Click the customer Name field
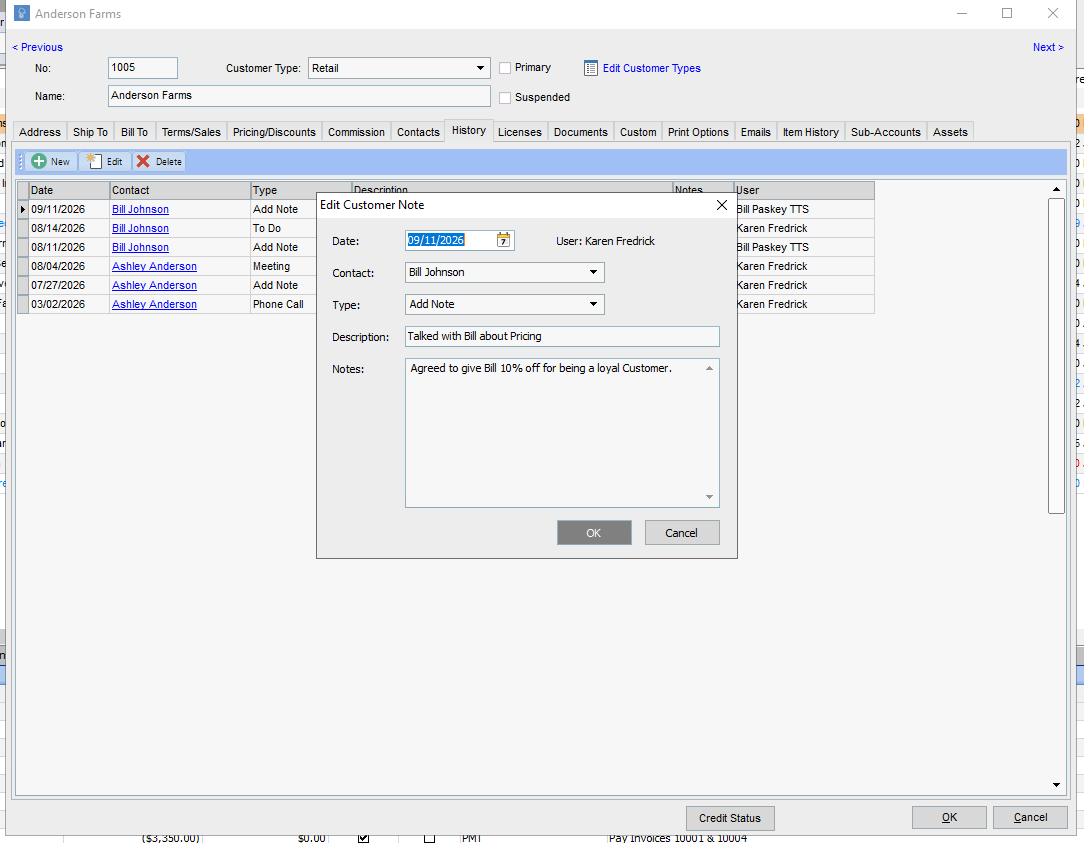Screen dimensions: 1084x843 [x=299, y=95]
